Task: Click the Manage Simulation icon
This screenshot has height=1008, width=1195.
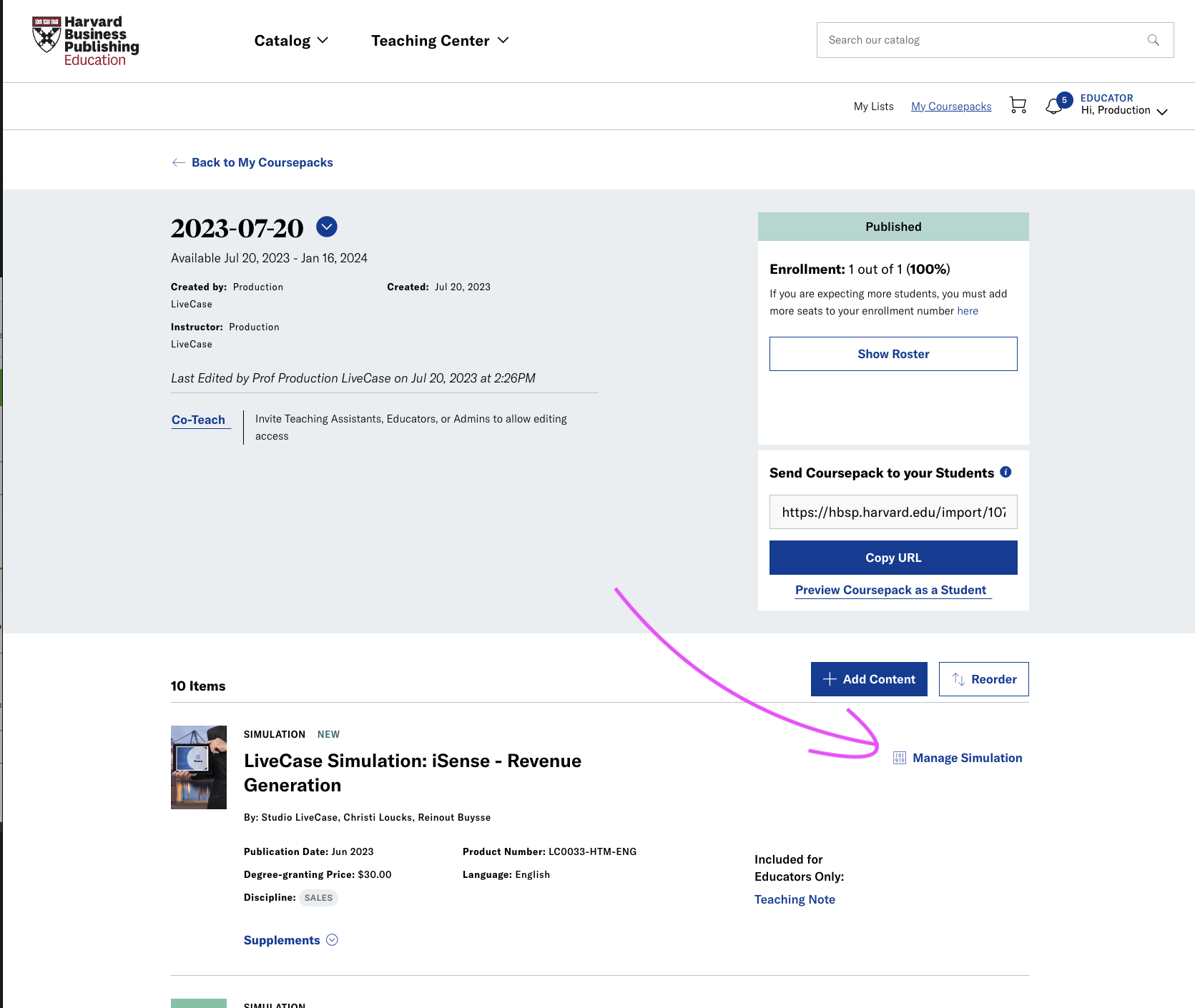Action: pos(900,758)
